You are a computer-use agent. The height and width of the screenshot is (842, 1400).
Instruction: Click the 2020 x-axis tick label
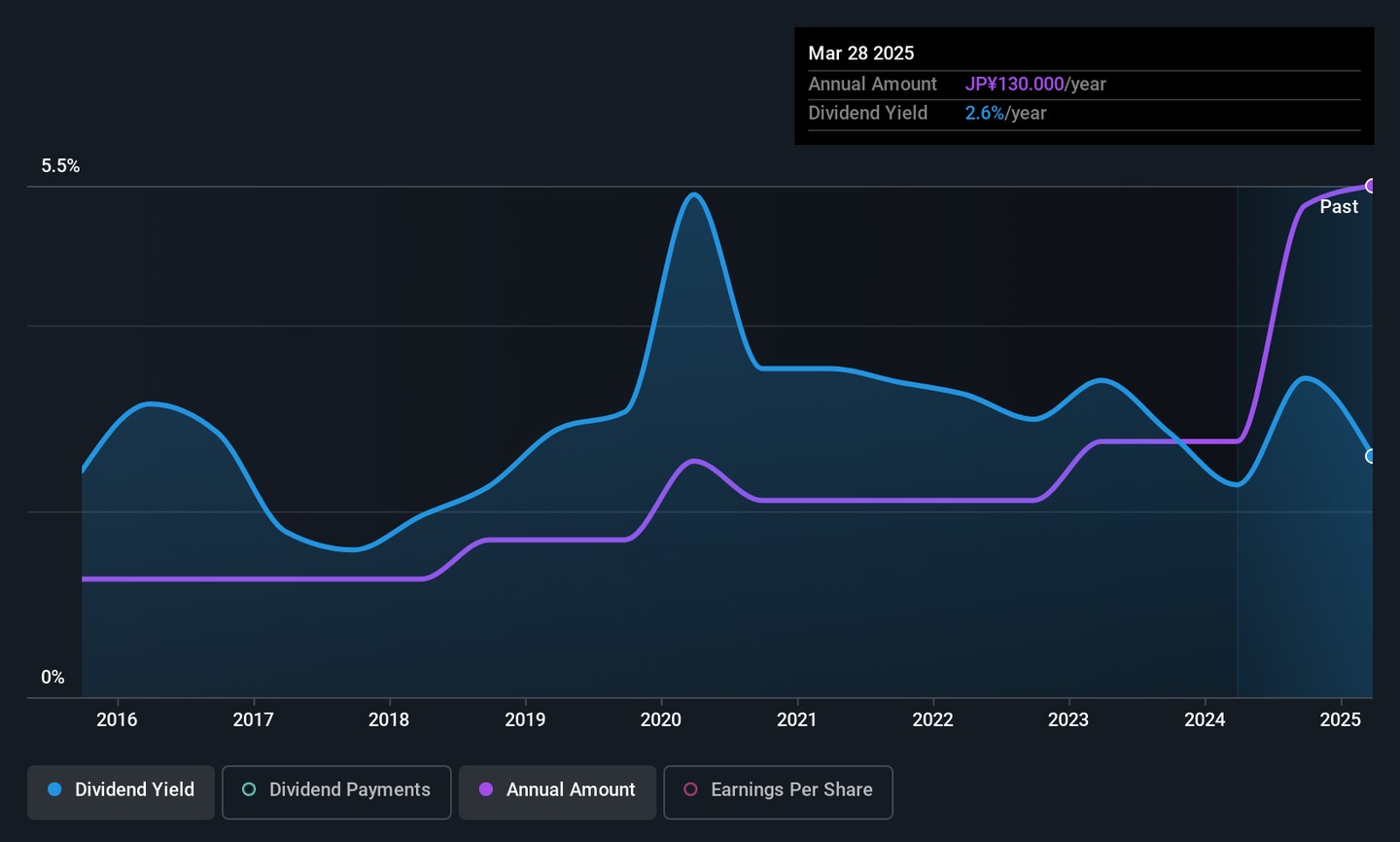tap(661, 719)
